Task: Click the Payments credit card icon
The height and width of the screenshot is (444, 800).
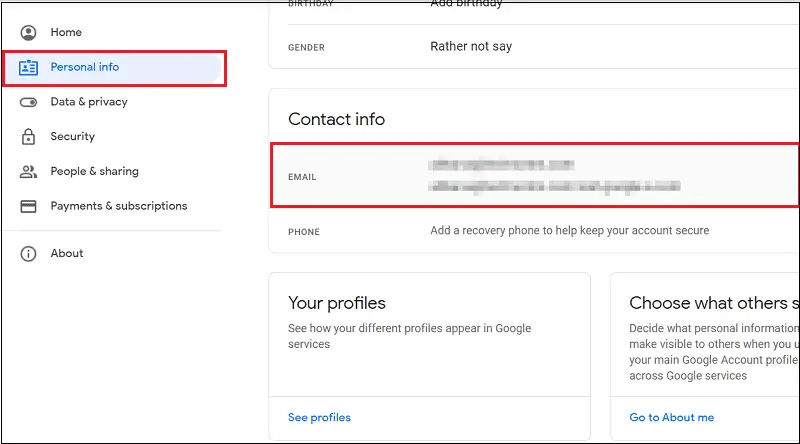Action: point(28,206)
